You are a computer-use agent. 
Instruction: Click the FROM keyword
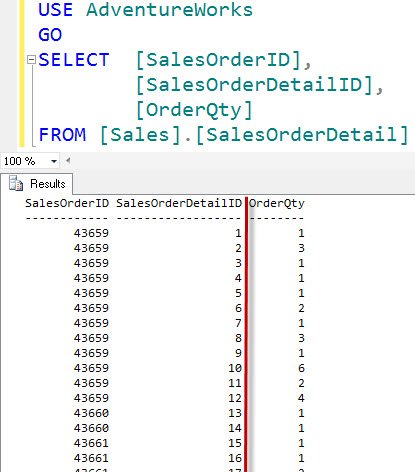coord(62,135)
